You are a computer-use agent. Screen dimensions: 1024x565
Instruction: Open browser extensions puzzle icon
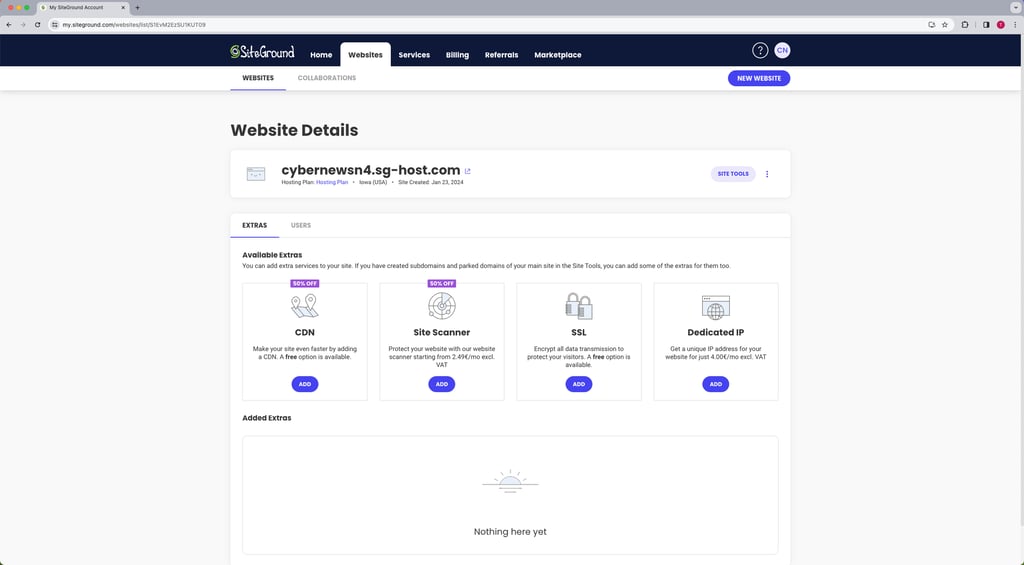tap(965, 25)
